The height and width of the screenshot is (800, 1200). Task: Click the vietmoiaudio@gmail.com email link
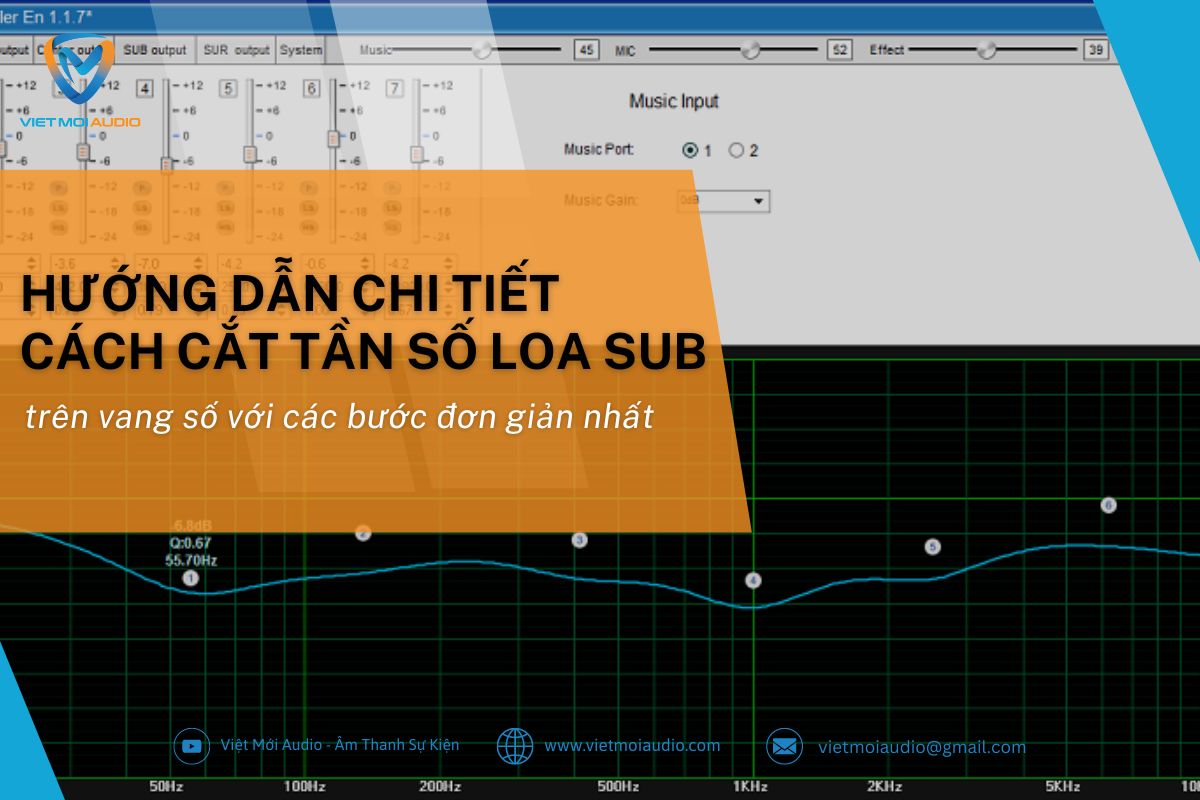point(921,747)
